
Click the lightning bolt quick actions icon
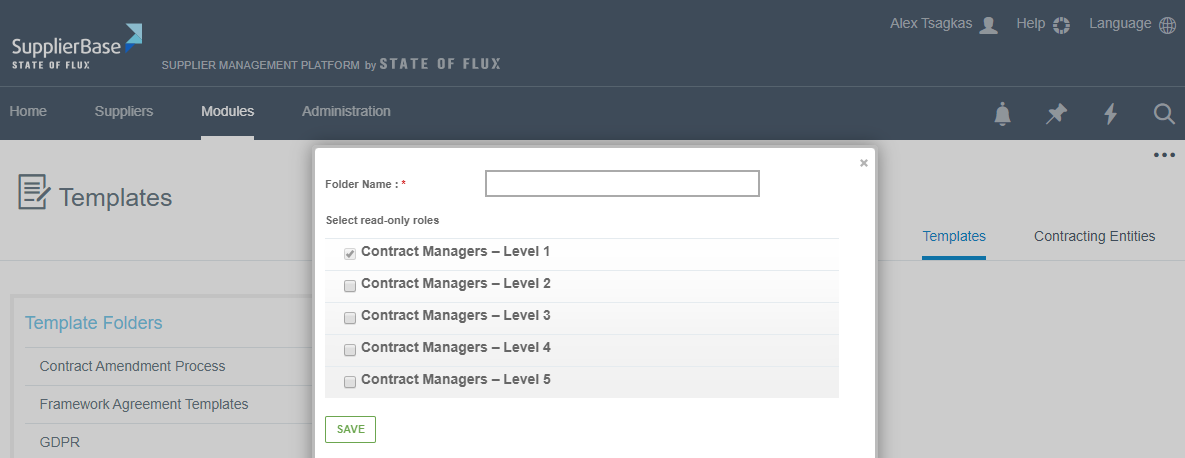[x=1110, y=114]
